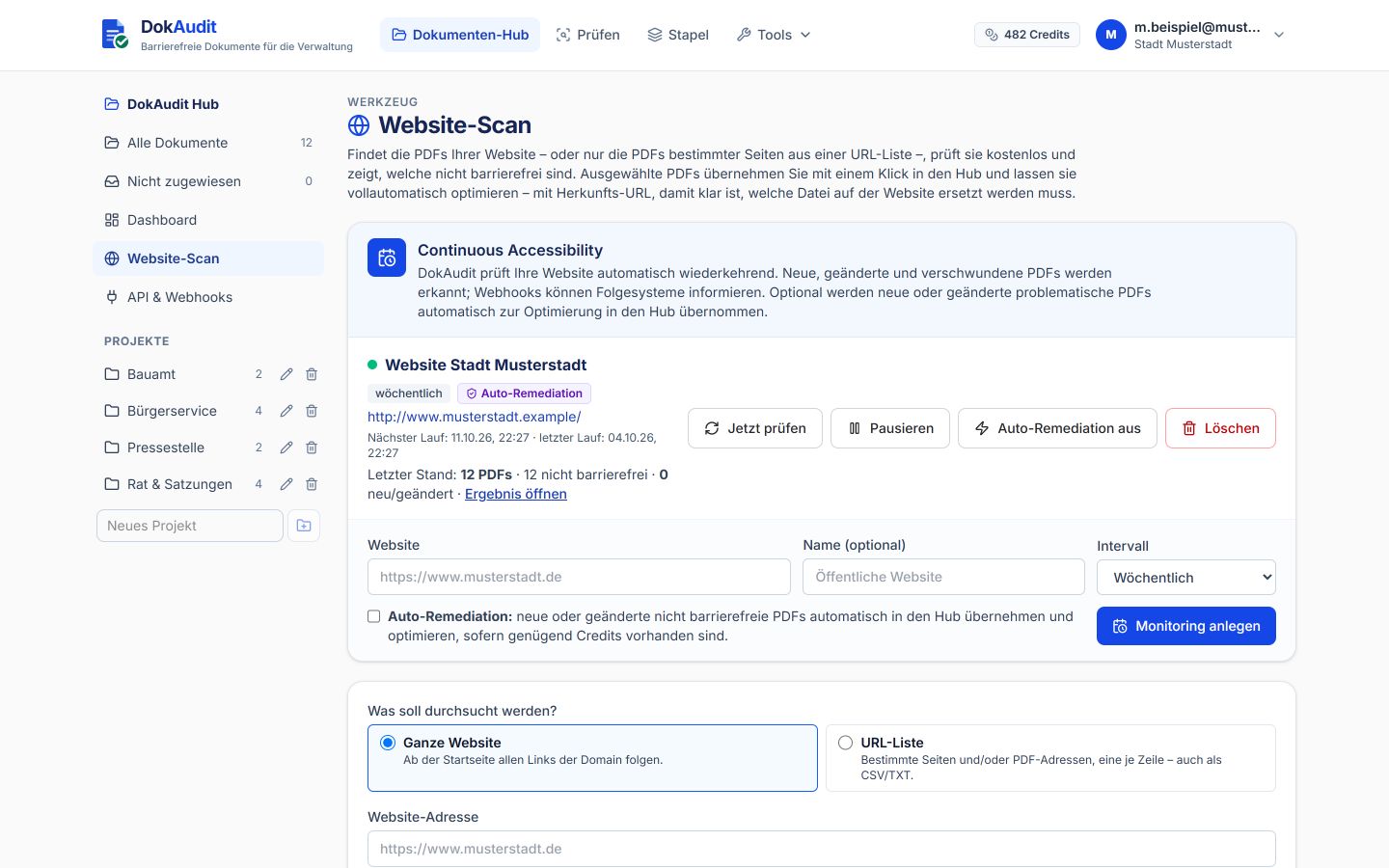Viewport: 1389px width, 868px height.
Task: Click the globe icon beside Website-Scan heading
Action: tap(359, 125)
